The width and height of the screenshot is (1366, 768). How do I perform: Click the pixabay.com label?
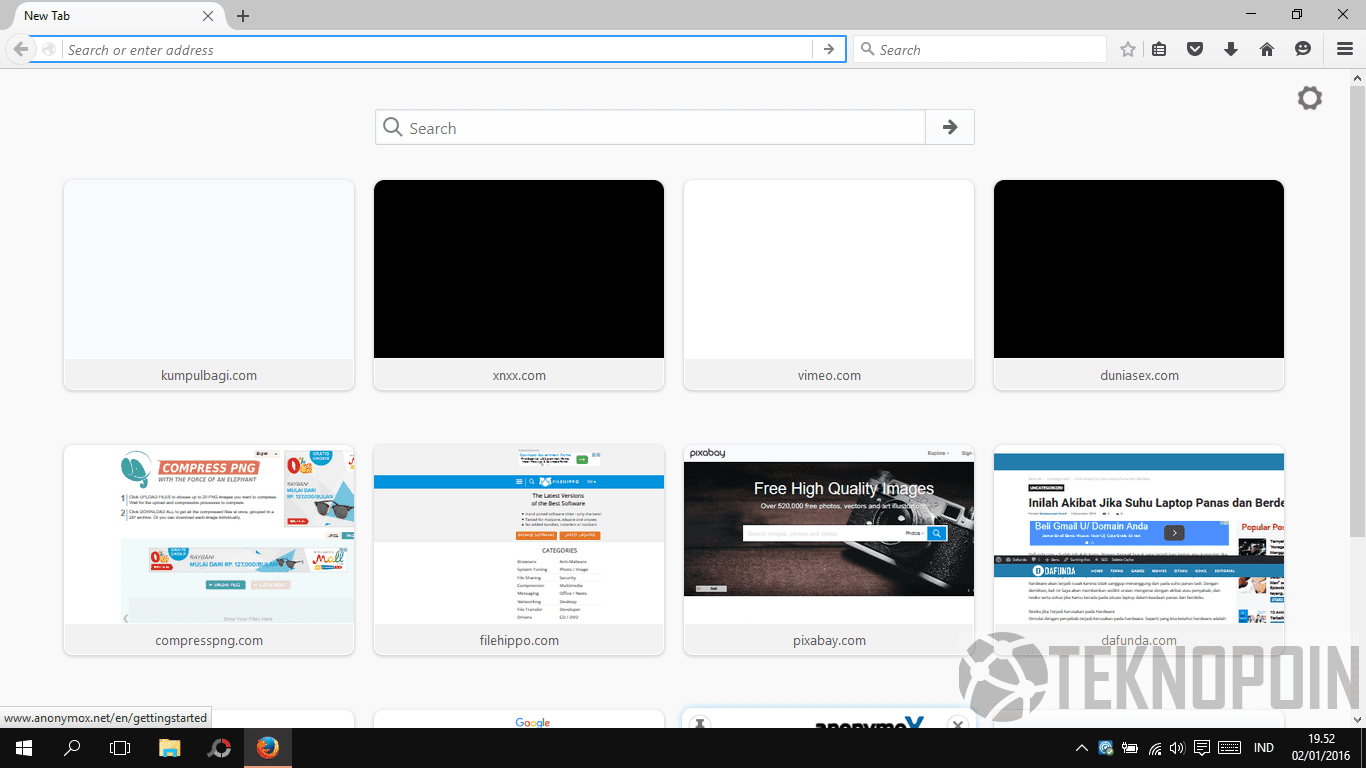(829, 640)
